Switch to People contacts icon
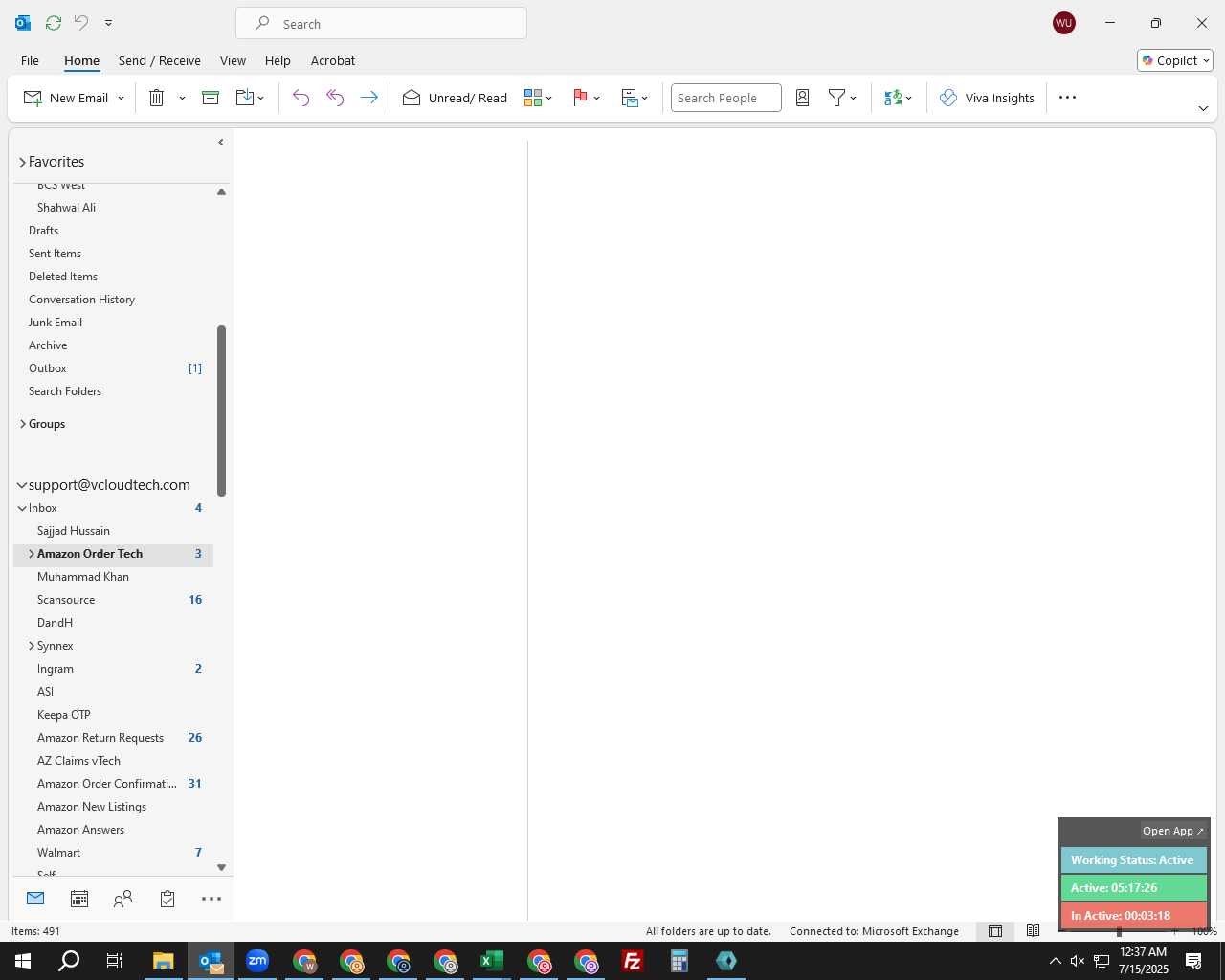The image size is (1225, 980). [122, 899]
